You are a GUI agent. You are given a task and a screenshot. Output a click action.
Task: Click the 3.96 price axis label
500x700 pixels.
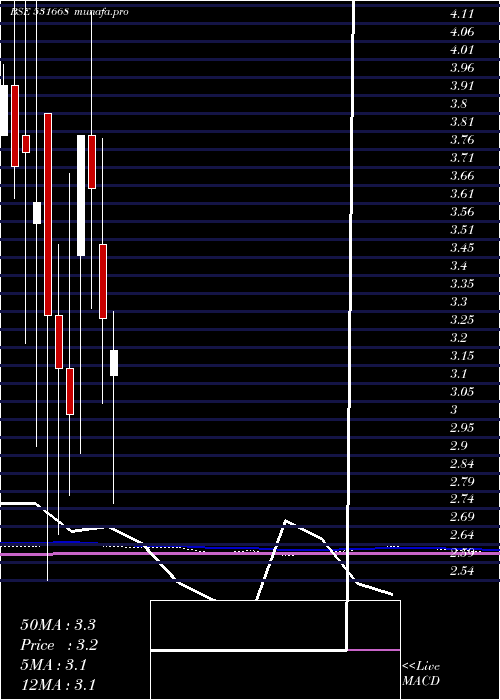point(462,68)
